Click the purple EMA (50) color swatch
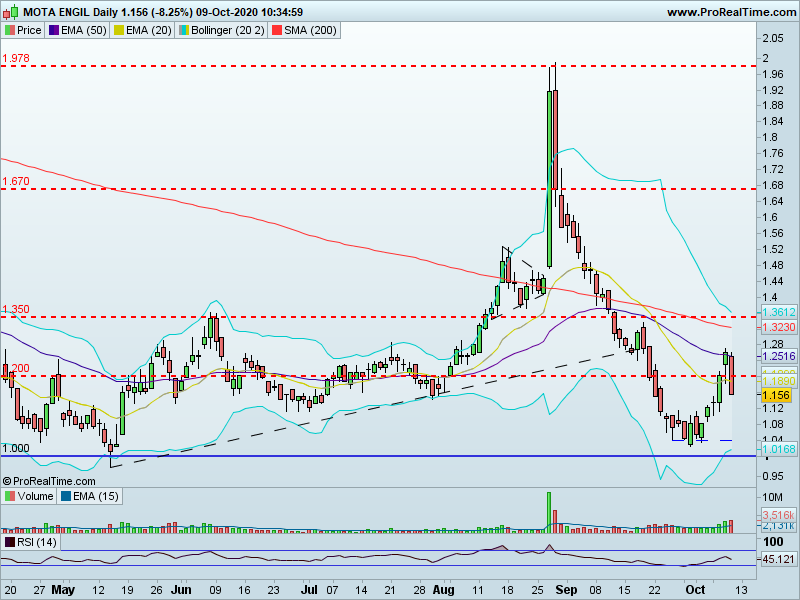Image resolution: width=800 pixels, height=600 pixels. pos(54,30)
